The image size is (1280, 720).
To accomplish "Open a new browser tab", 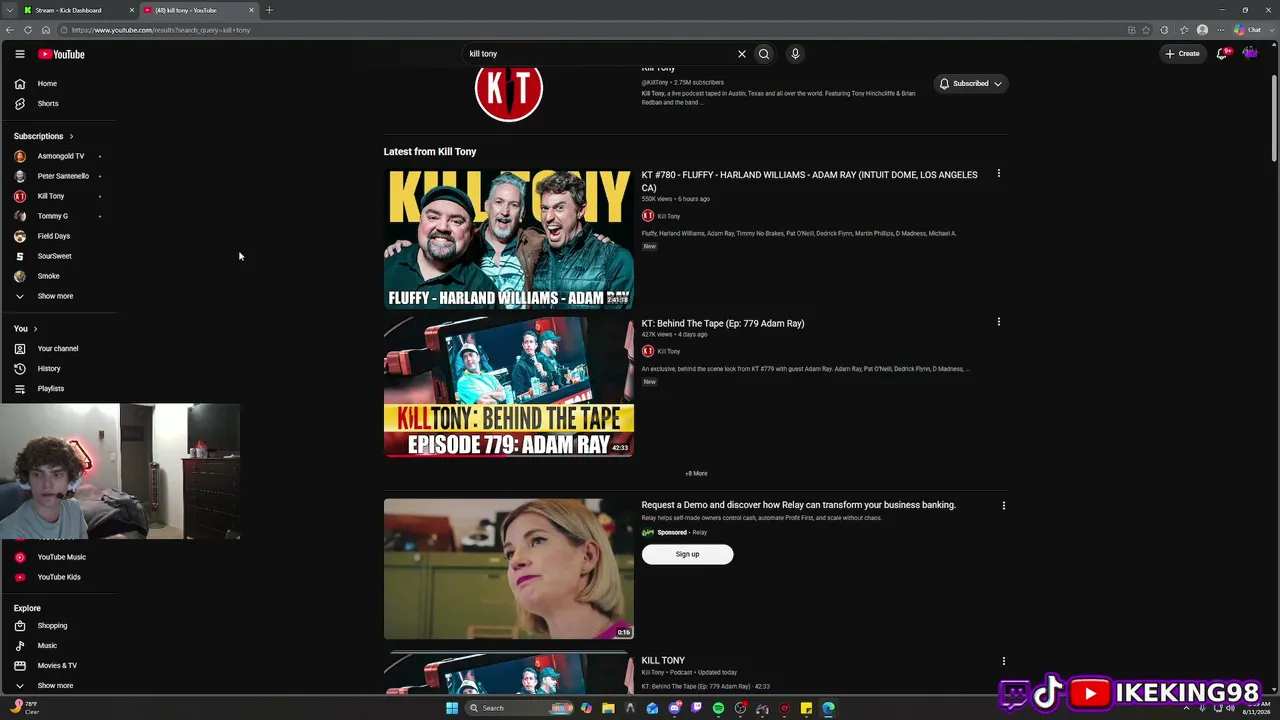I will click(x=269, y=10).
